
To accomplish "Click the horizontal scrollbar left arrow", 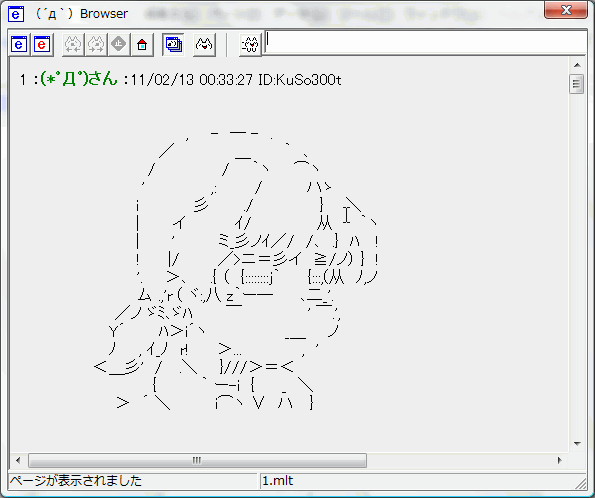I will point(18,460).
